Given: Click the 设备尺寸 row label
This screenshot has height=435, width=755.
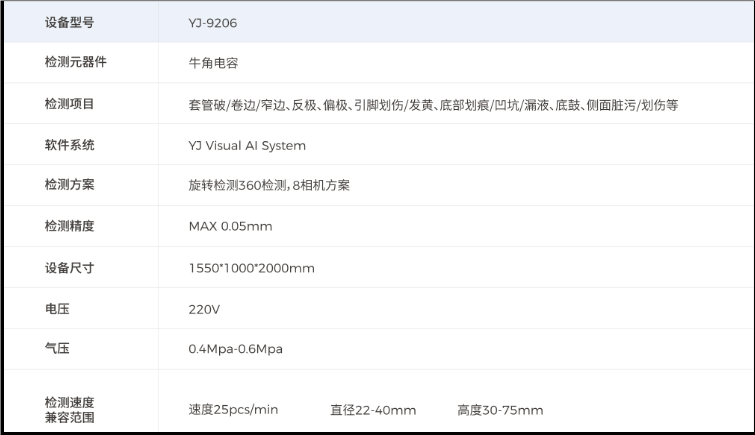Looking at the screenshot, I should [69, 268].
